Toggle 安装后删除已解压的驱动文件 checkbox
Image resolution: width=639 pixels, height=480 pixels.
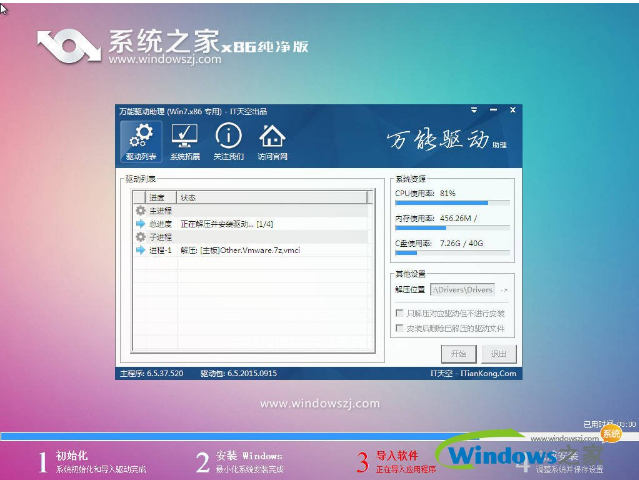pos(399,328)
